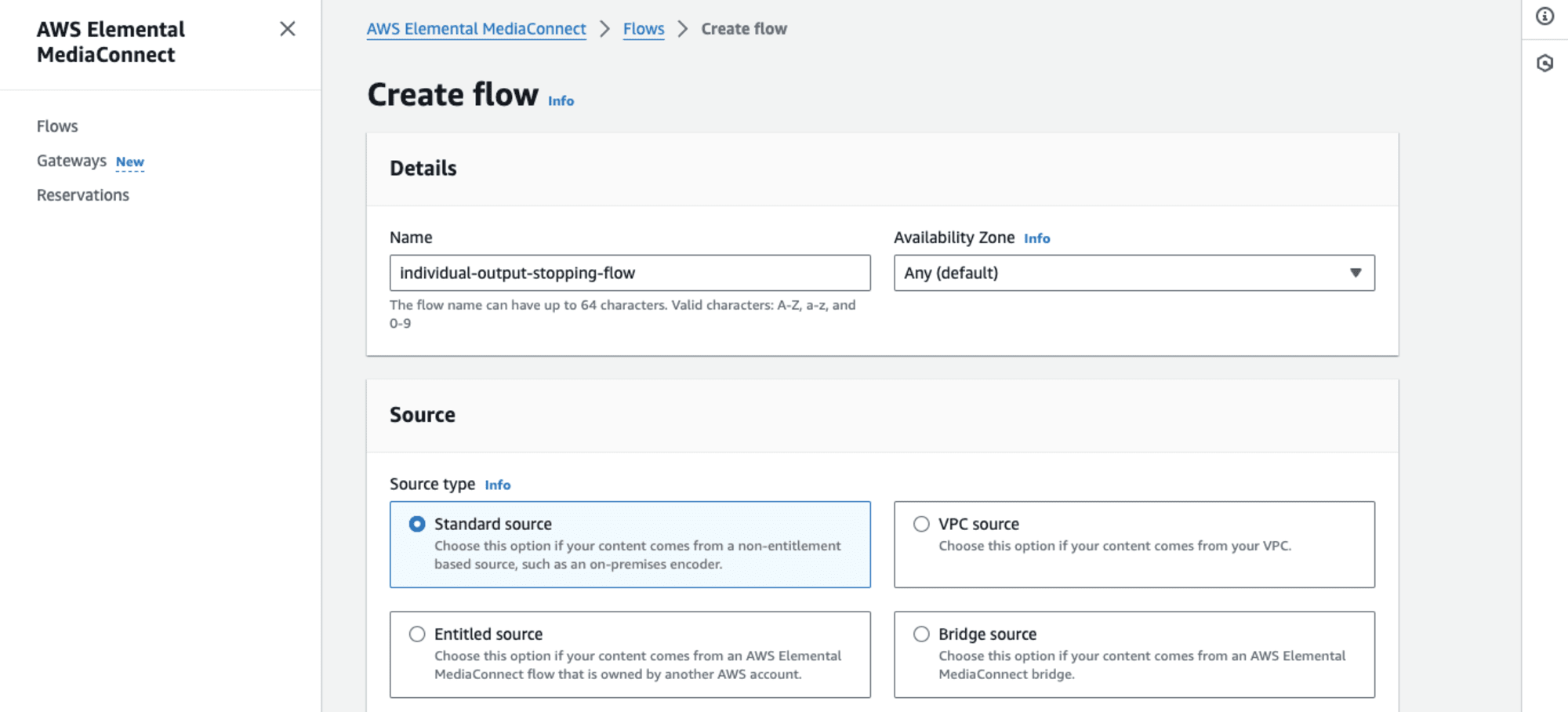The image size is (1568, 712).
Task: Click the Details section heading
Action: pyautogui.click(x=423, y=169)
